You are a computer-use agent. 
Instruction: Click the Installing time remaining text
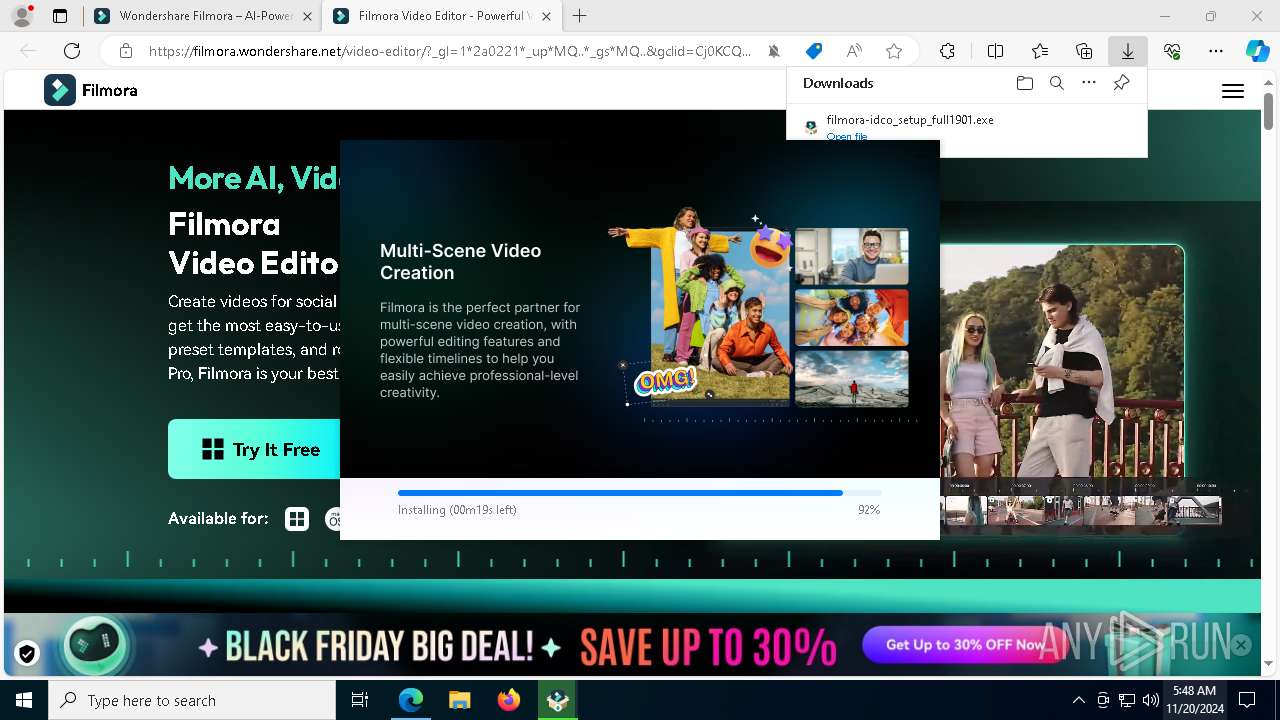click(457, 510)
